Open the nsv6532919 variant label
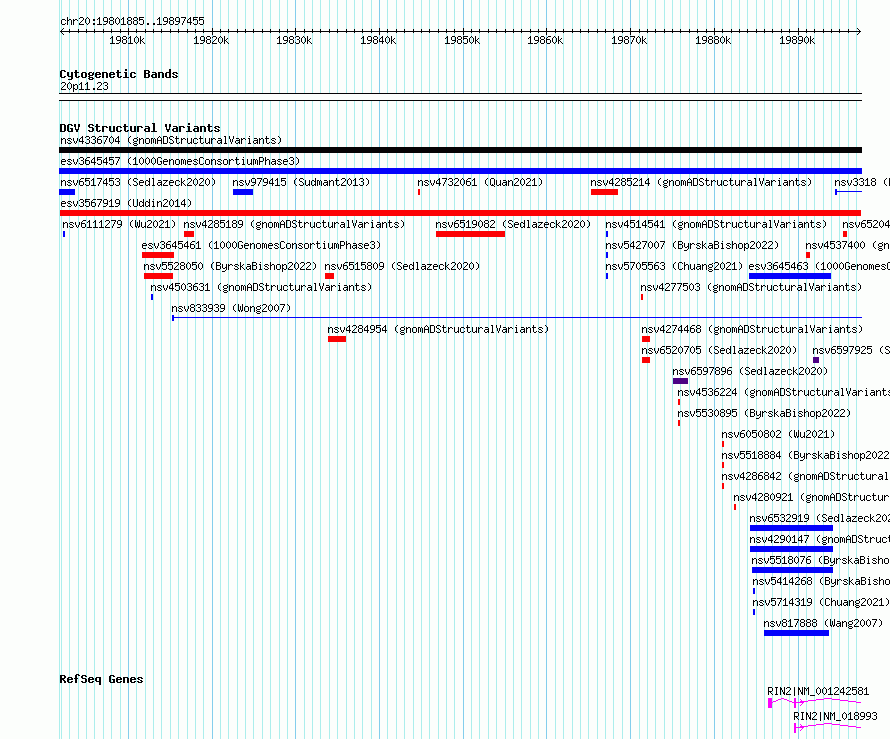The width and height of the screenshot is (890, 739). 820,518
